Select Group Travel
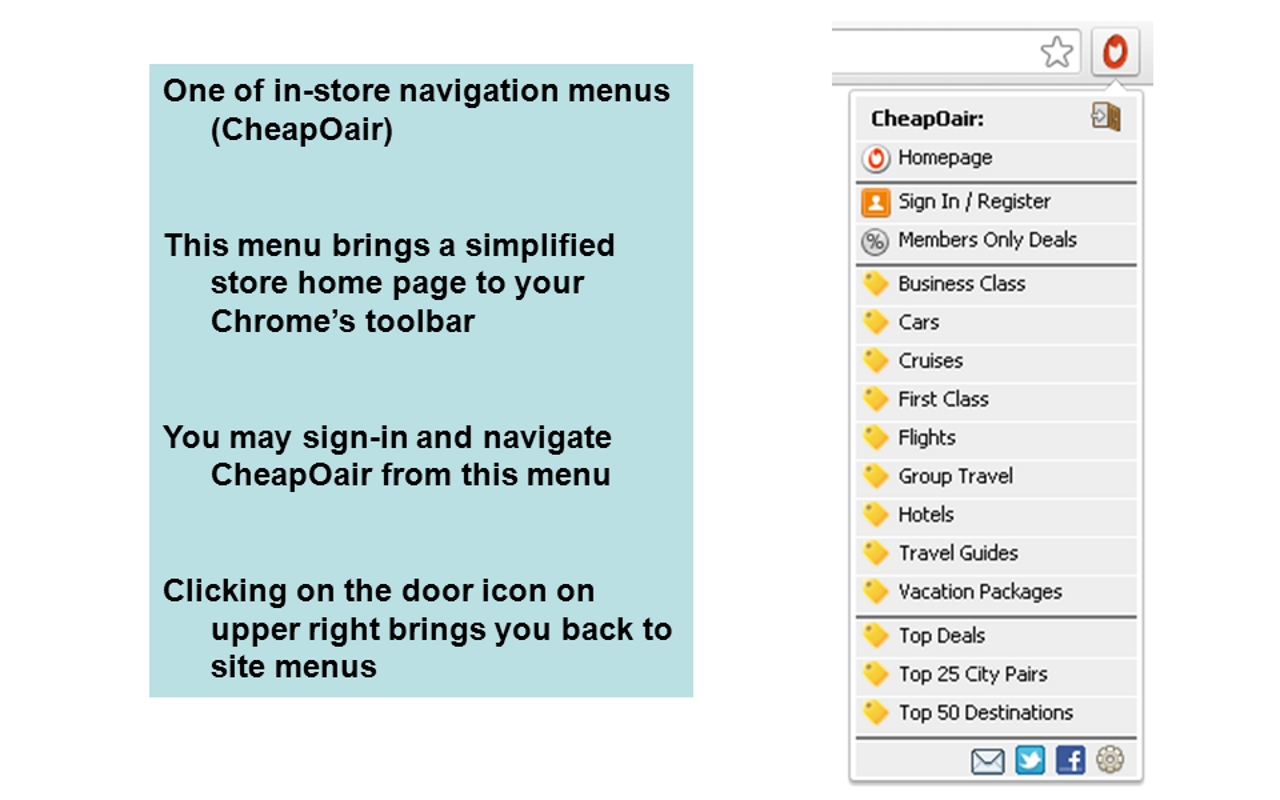The height and width of the screenshot is (800, 1280). pos(955,476)
